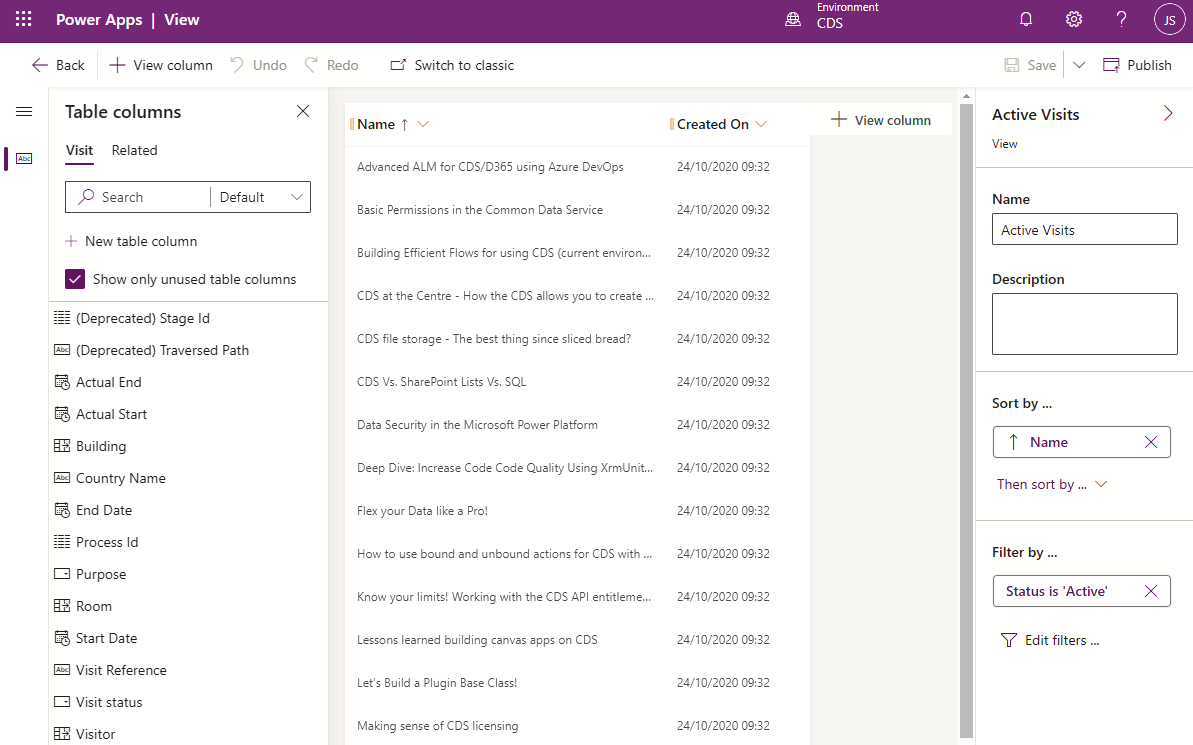Click Redo in the command bar
The image size is (1193, 745).
point(331,65)
